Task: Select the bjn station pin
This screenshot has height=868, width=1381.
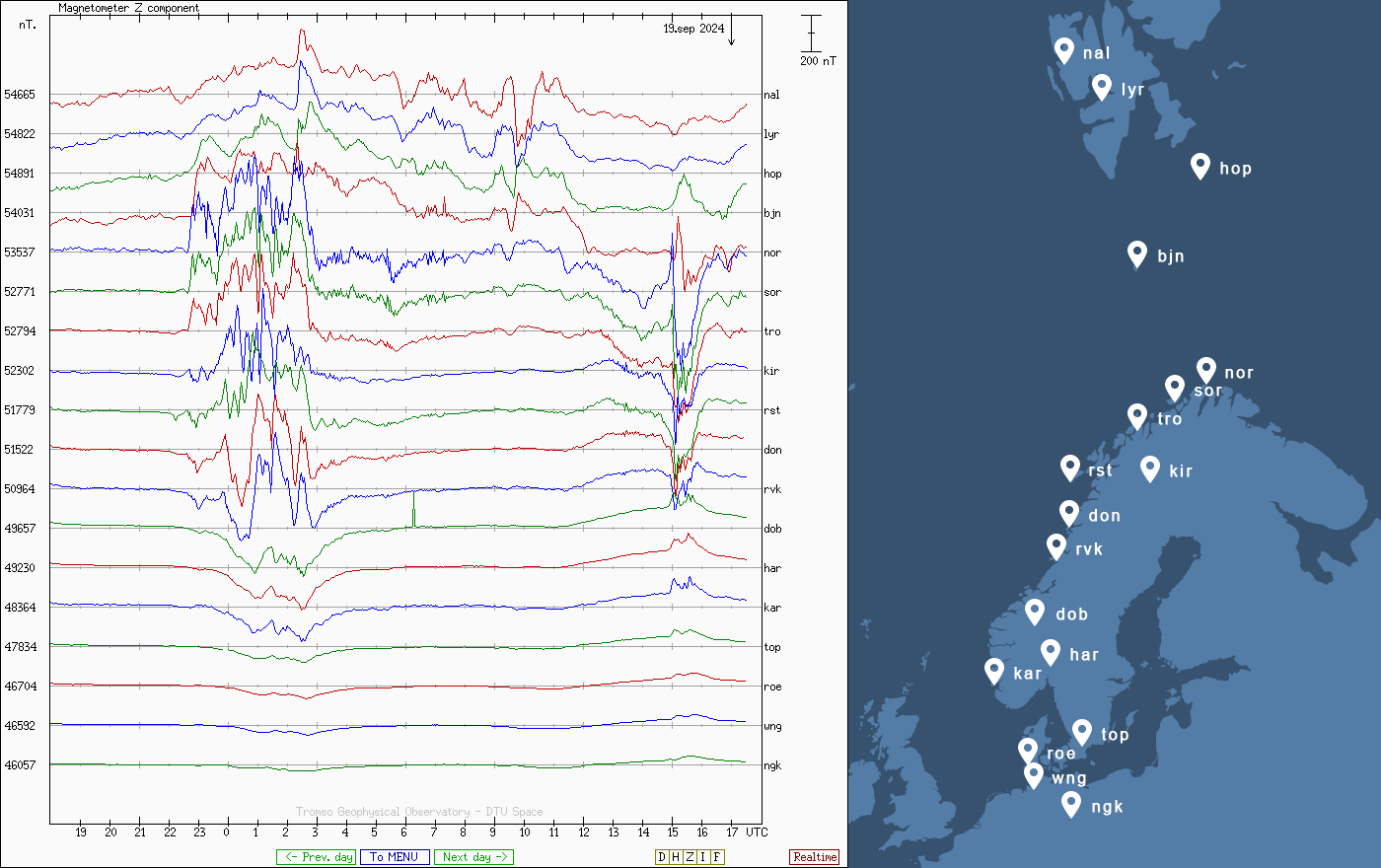Action: [1137, 253]
